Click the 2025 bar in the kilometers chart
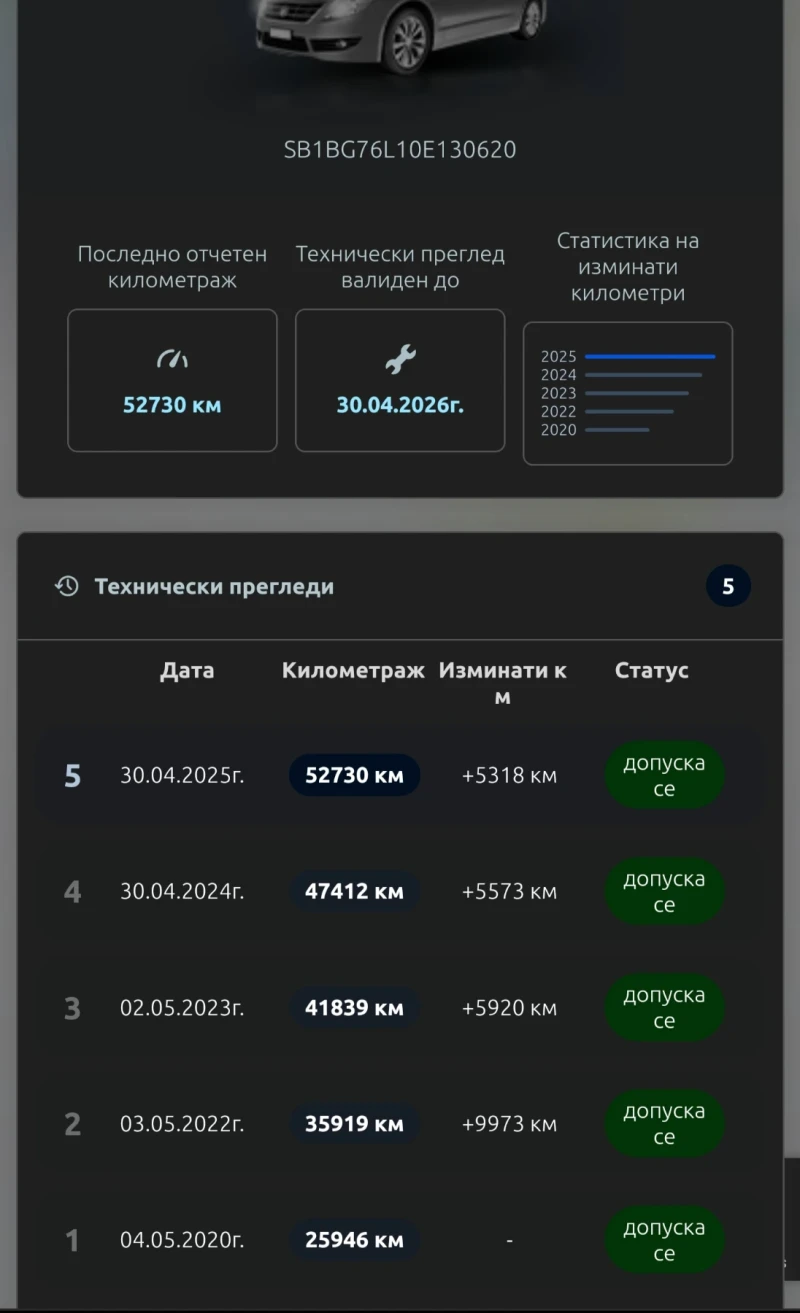The width and height of the screenshot is (800, 1313). pos(650,356)
